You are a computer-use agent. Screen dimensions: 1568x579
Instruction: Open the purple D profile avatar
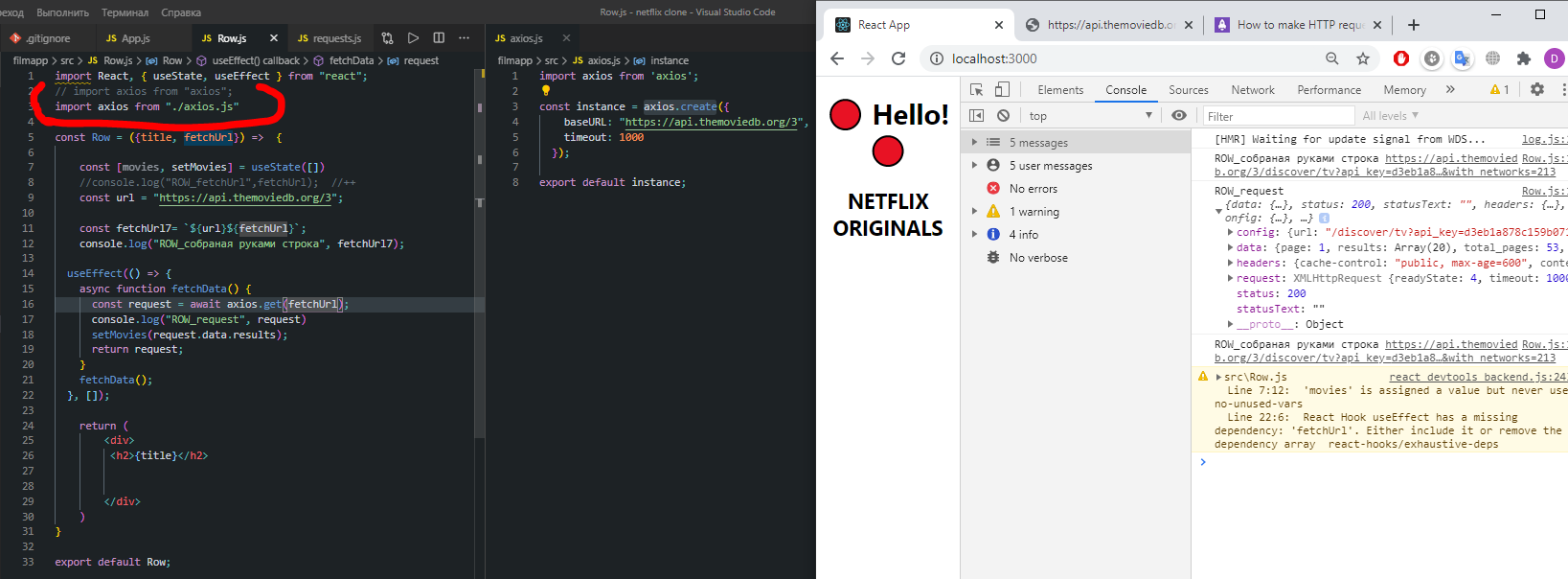point(1554,58)
